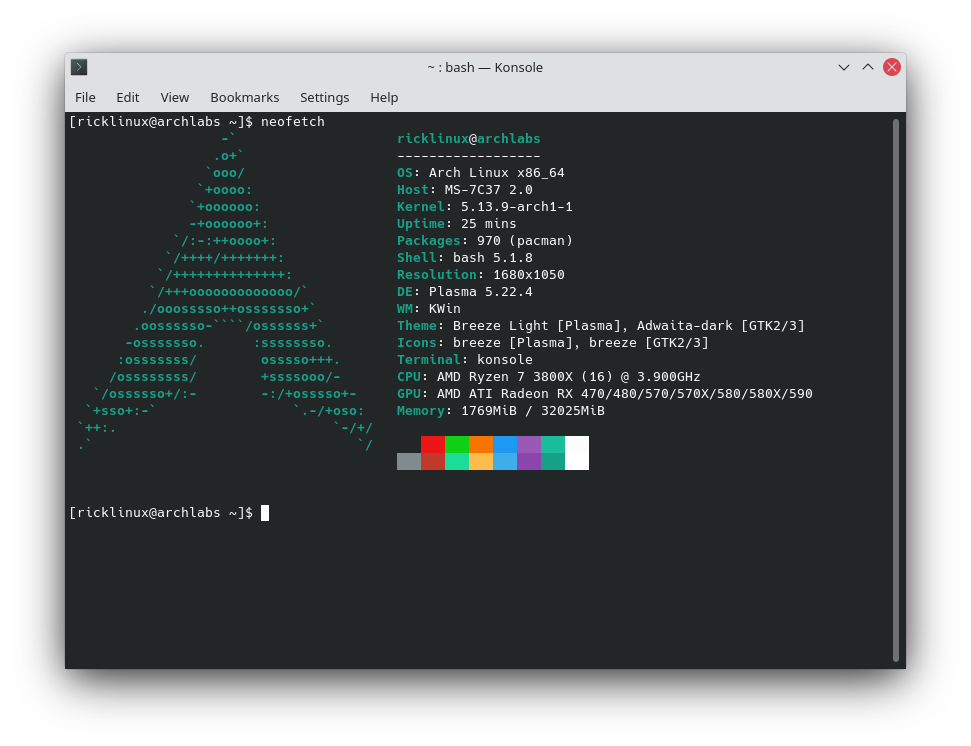This screenshot has height=746, width=971.
Task: Click the Konsole terminal icon in the title bar
Action: point(79,67)
